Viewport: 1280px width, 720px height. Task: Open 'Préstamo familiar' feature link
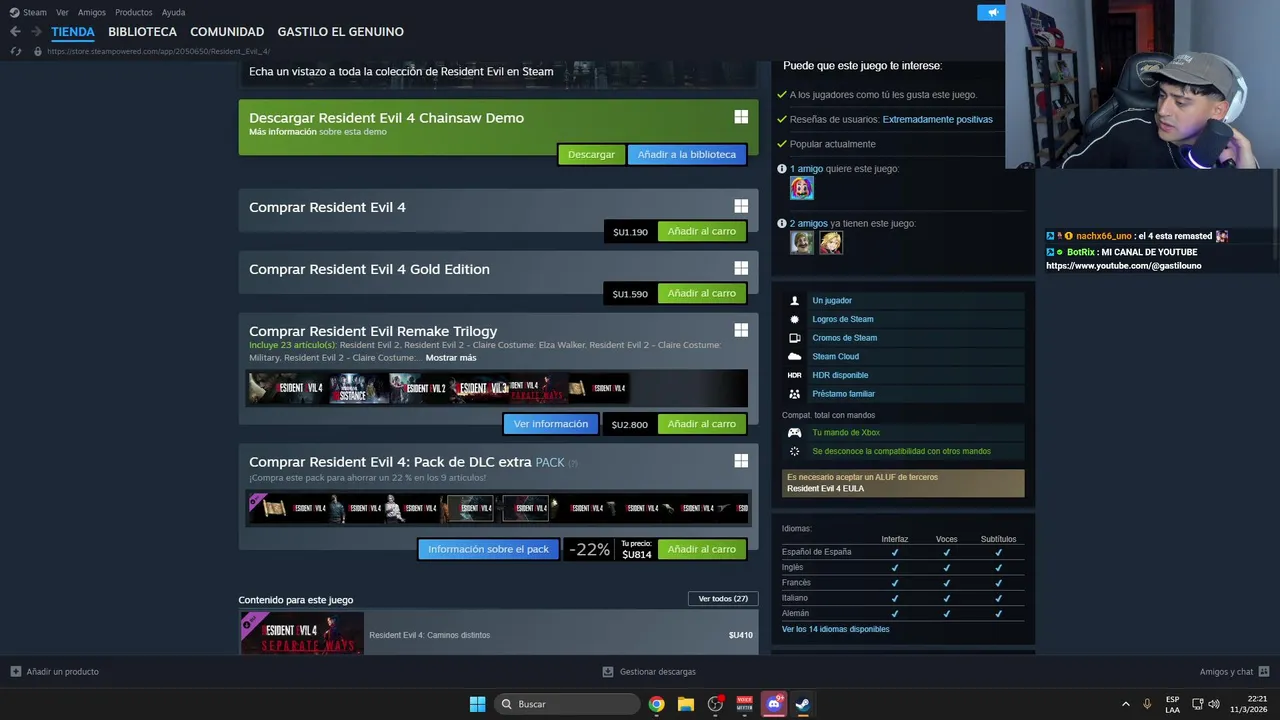pyautogui.click(x=844, y=394)
